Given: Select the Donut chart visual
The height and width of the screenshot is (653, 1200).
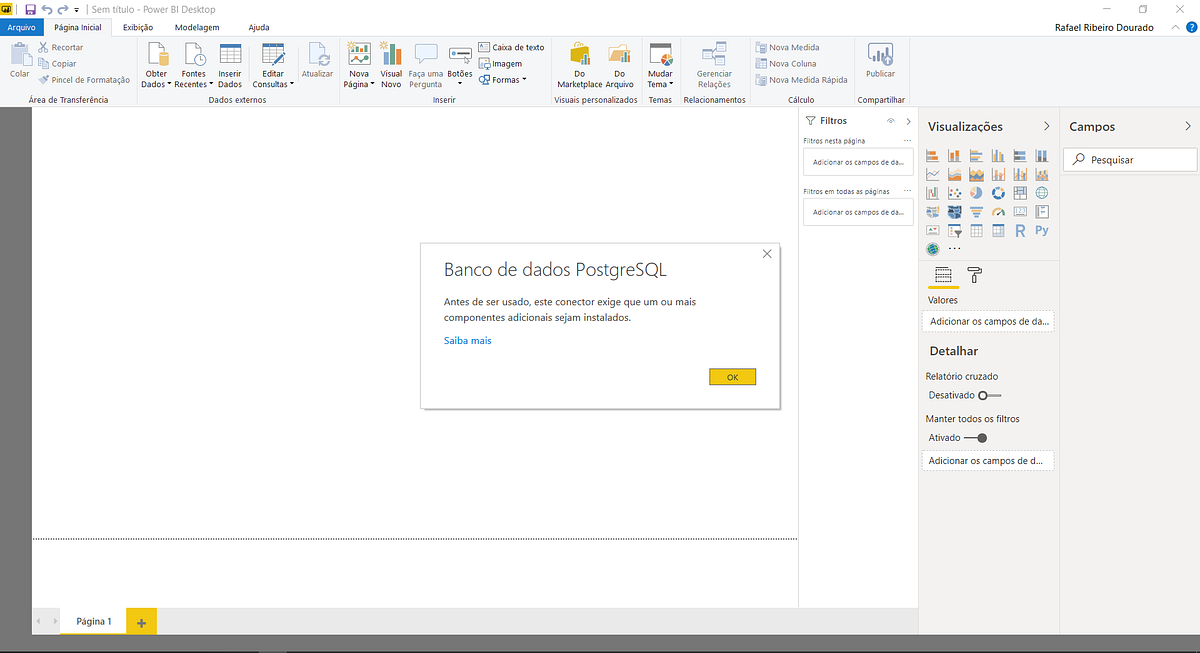Looking at the screenshot, I should point(998,192).
